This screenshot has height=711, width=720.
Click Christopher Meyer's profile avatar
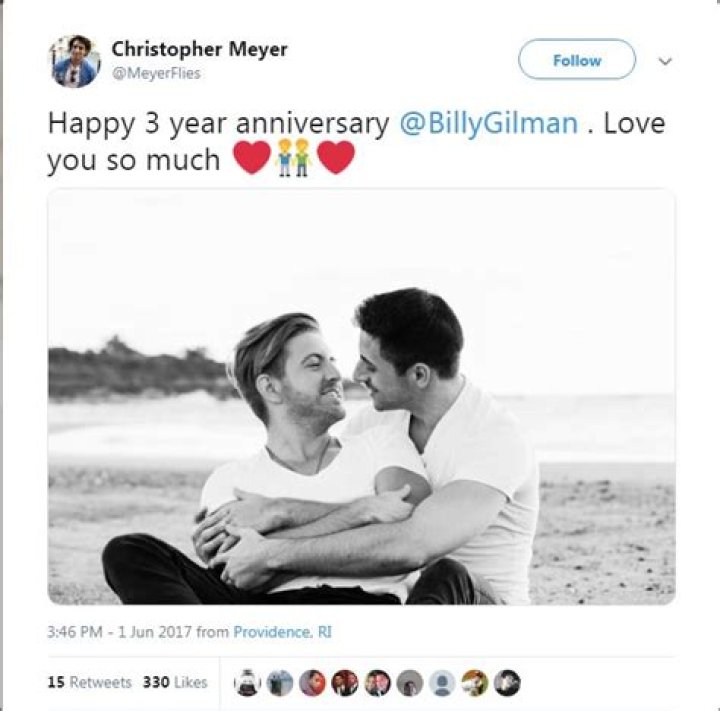[x=75, y=62]
